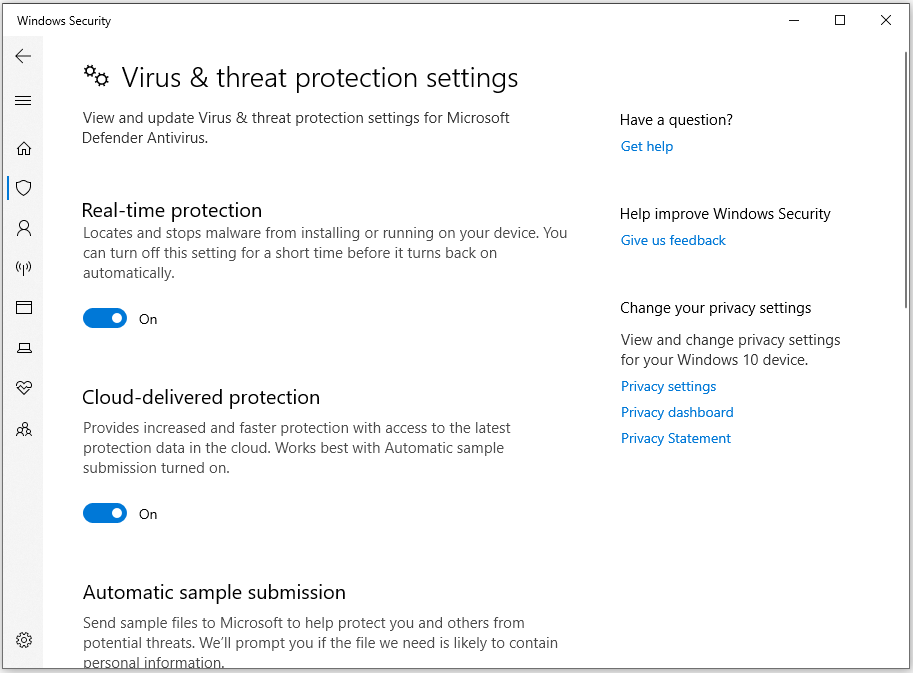Viewport: 913px width, 673px height.
Task: Expand the navigation pane with hamburger menu
Action: [23, 100]
